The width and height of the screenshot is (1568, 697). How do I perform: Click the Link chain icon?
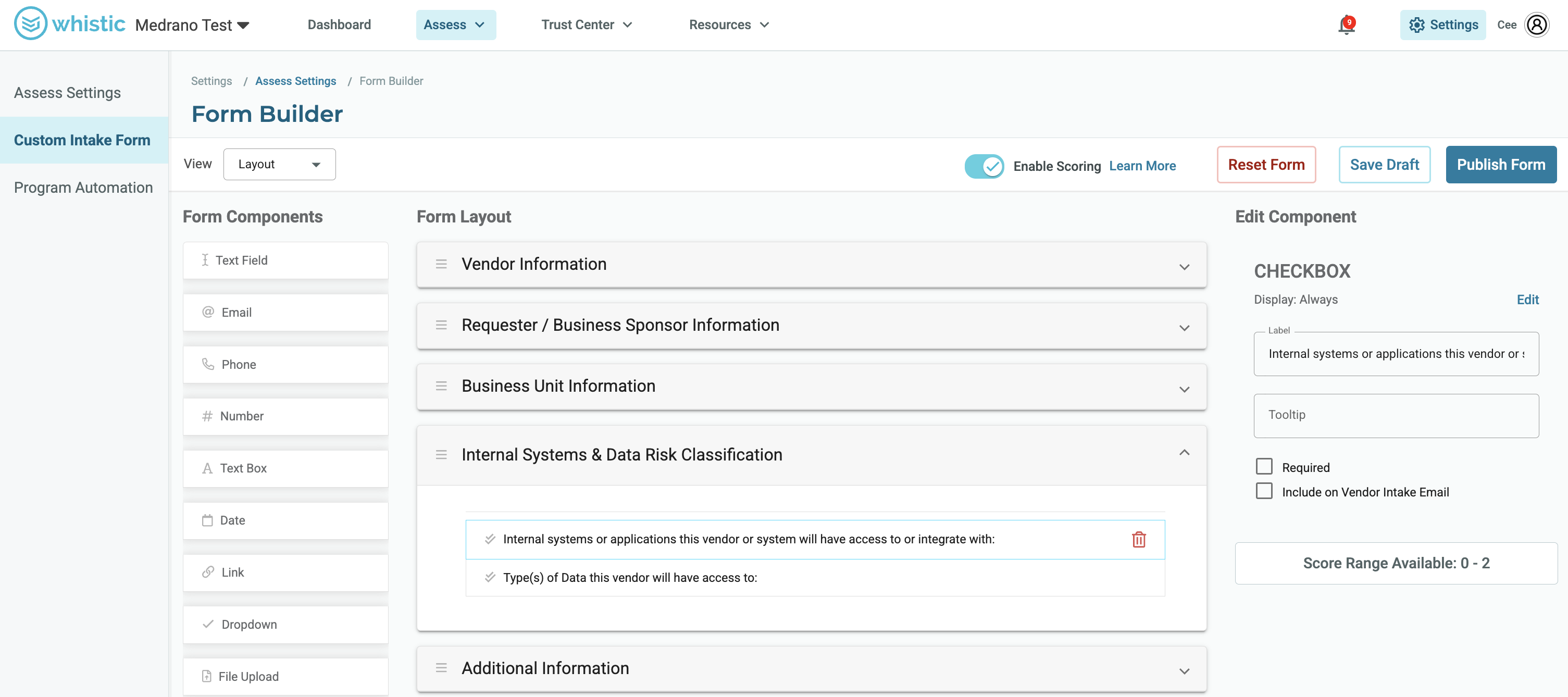208,572
